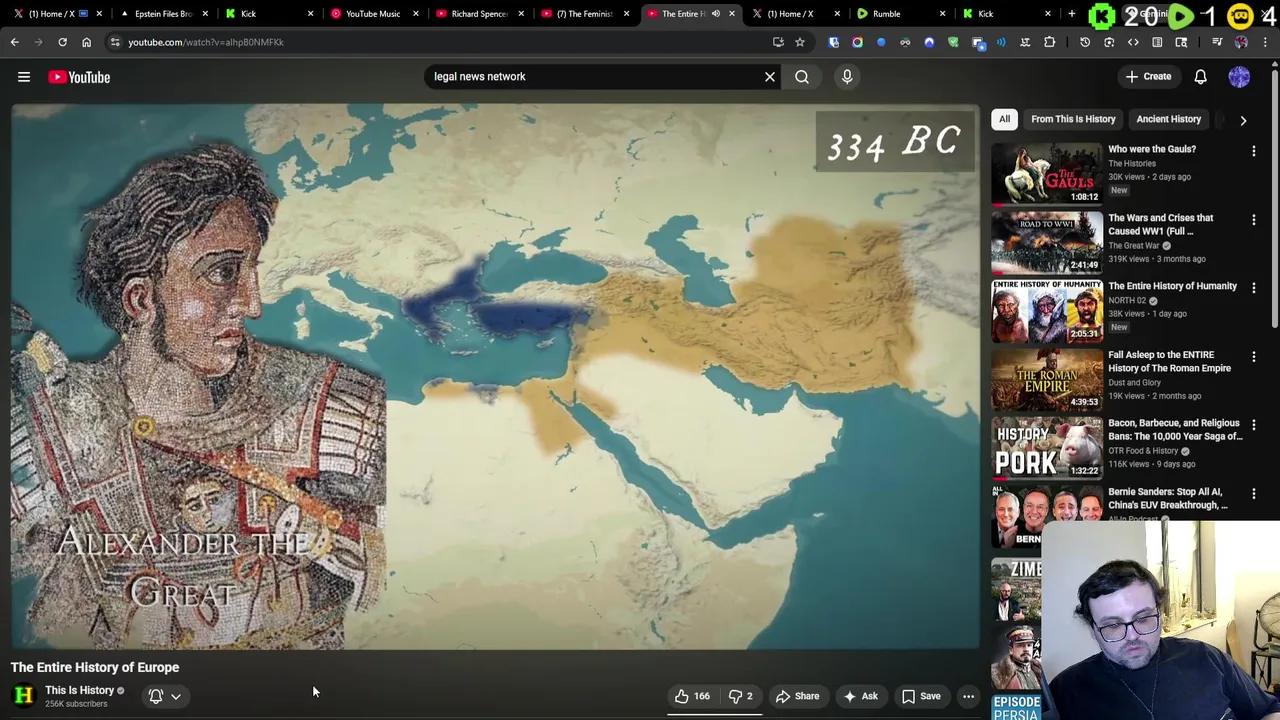Select the From This Is History chip
1280x720 pixels.
tap(1073, 119)
